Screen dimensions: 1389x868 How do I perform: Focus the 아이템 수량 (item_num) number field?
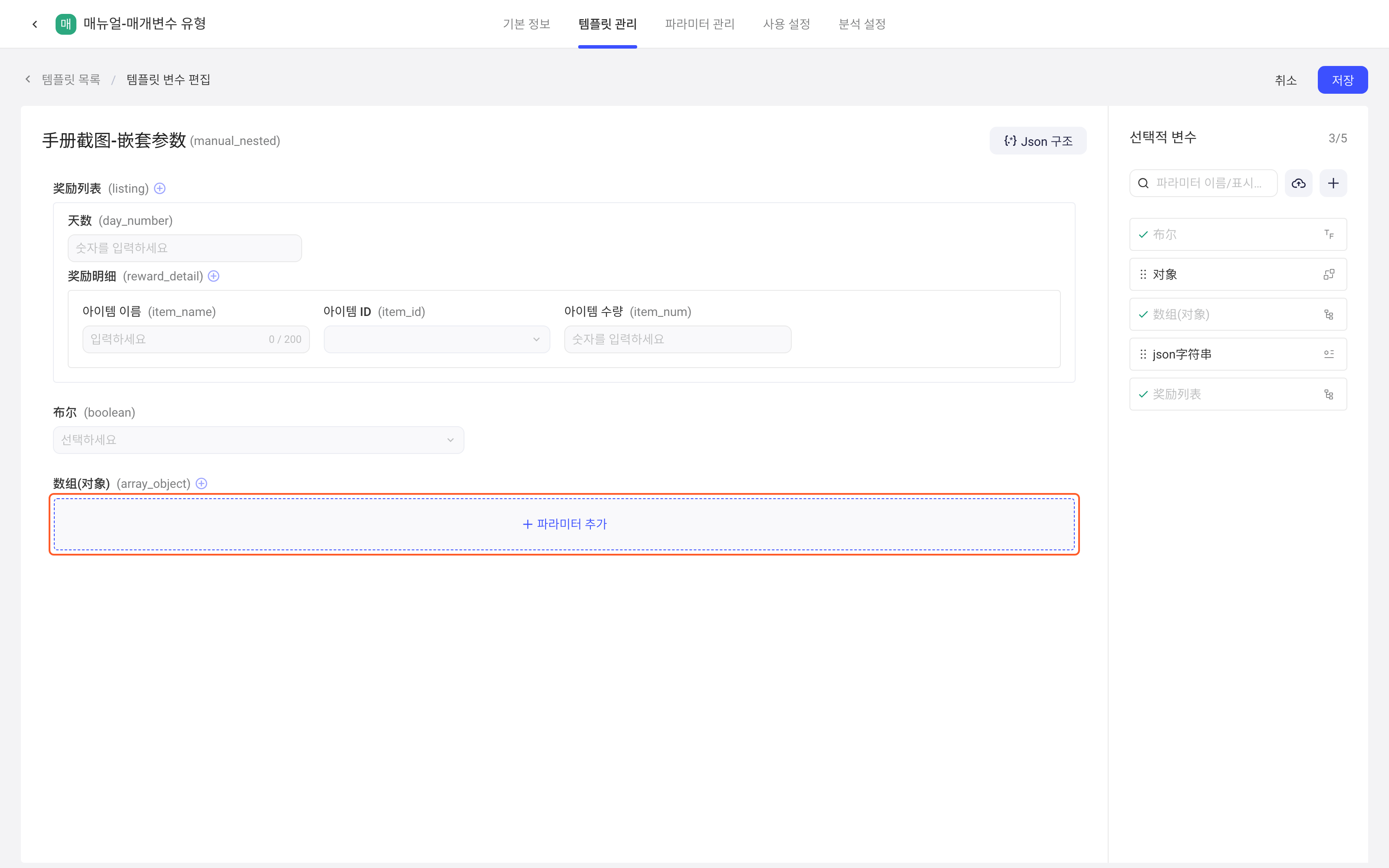coord(678,339)
